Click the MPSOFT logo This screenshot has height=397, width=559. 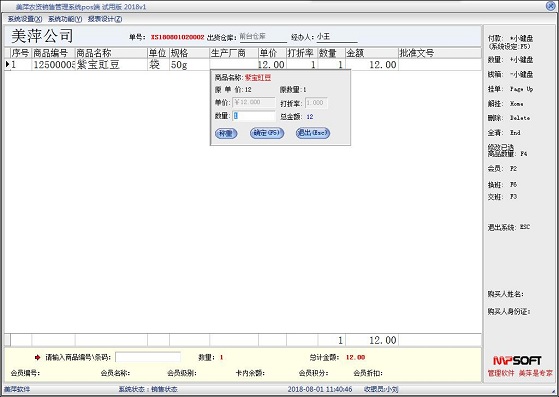pos(517,361)
